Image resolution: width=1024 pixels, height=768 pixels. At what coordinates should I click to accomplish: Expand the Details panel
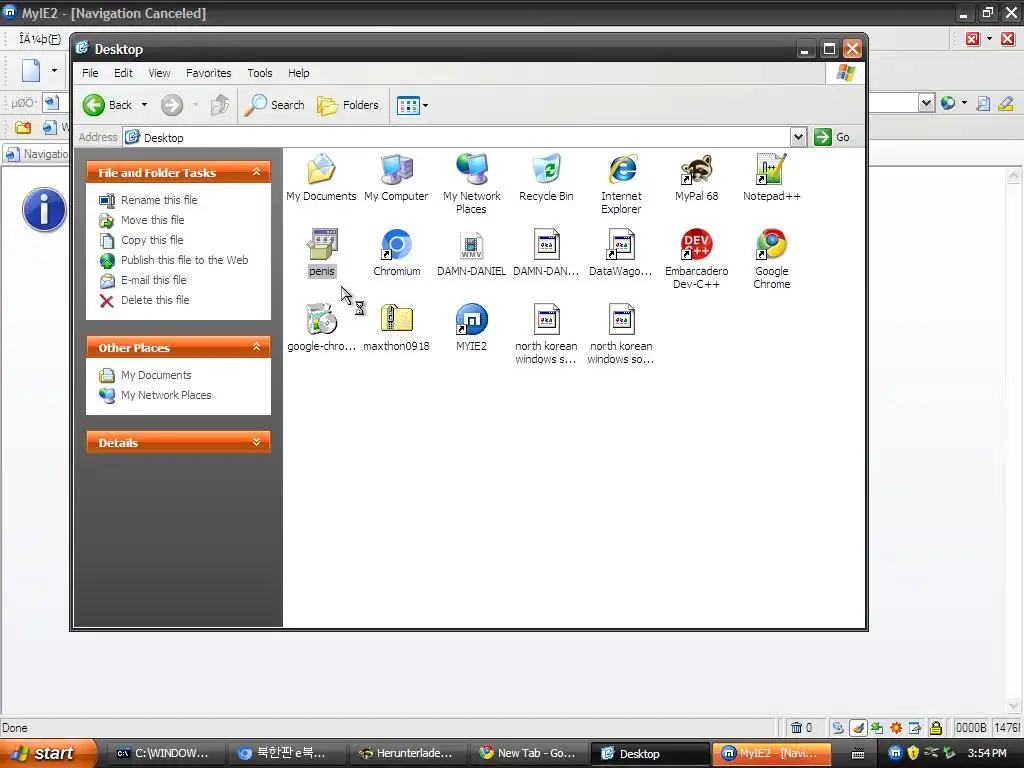click(257, 442)
